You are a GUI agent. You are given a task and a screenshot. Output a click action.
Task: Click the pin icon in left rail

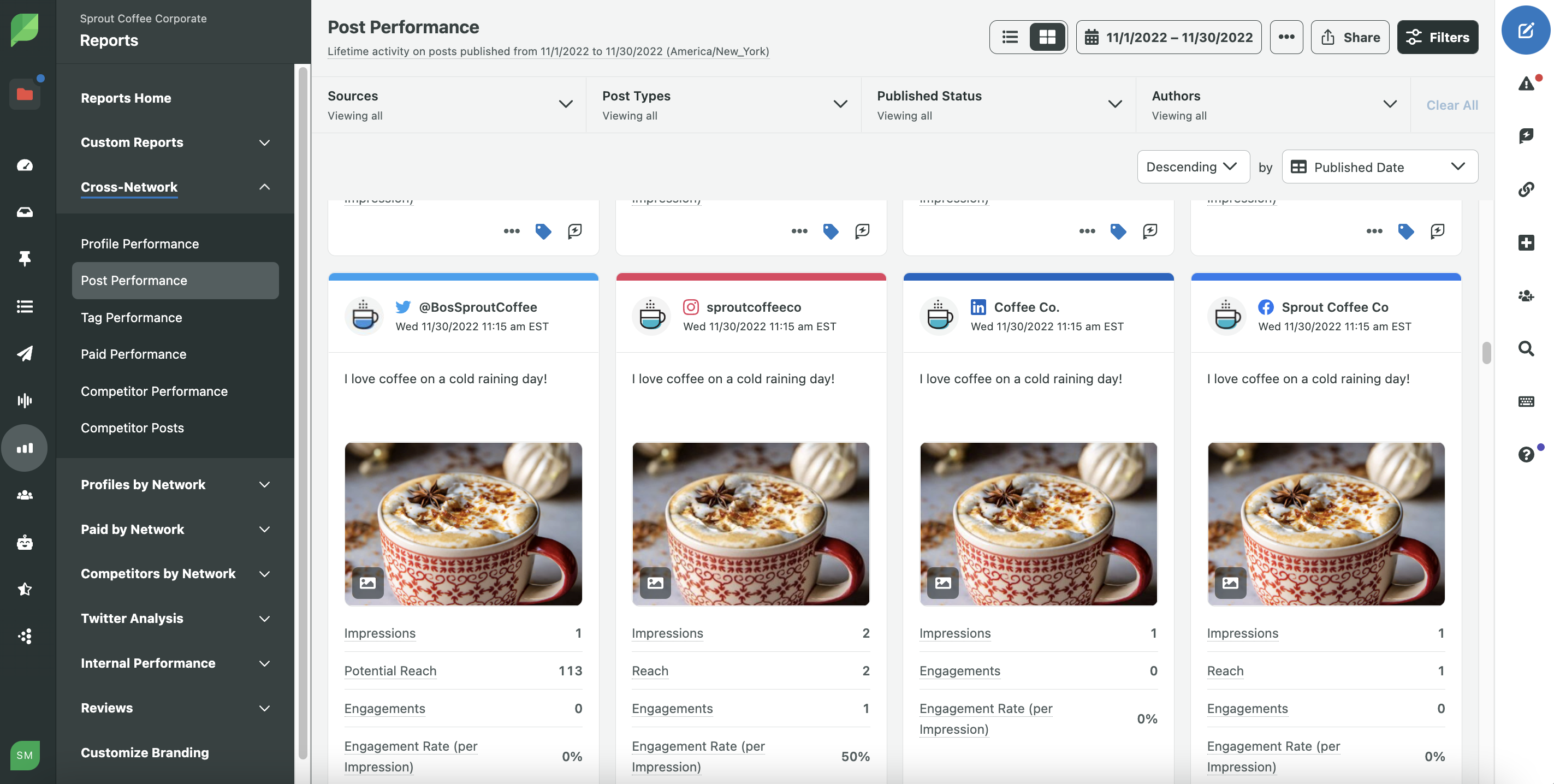25,259
